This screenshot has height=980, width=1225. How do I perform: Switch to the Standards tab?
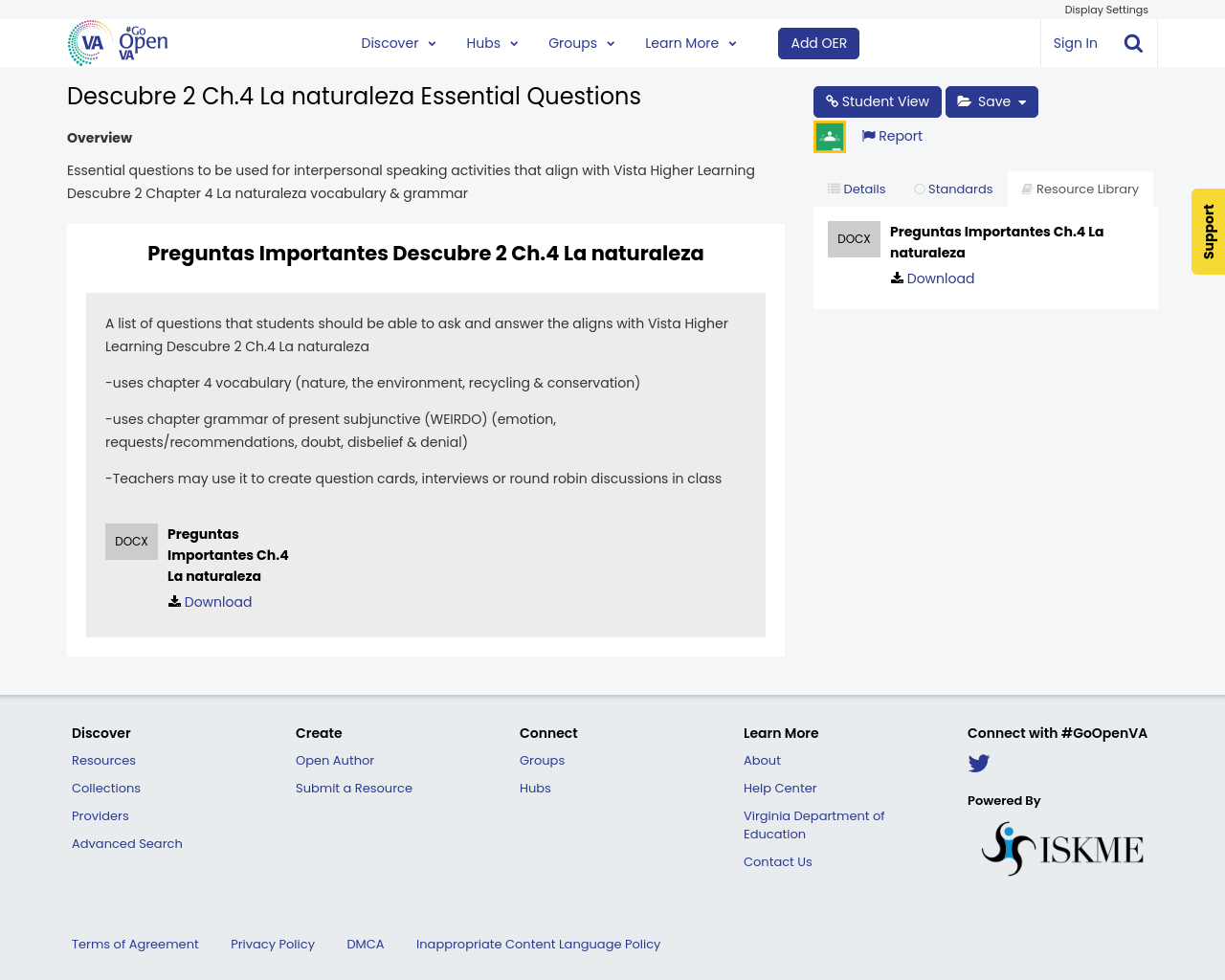953,189
